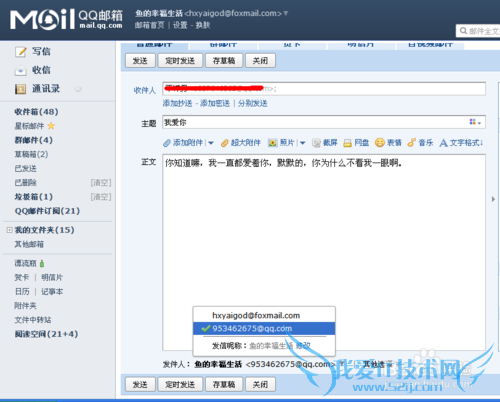The width and height of the screenshot is (500, 402).
Task: Click 修改 to edit sender nickname
Action: (x=303, y=346)
